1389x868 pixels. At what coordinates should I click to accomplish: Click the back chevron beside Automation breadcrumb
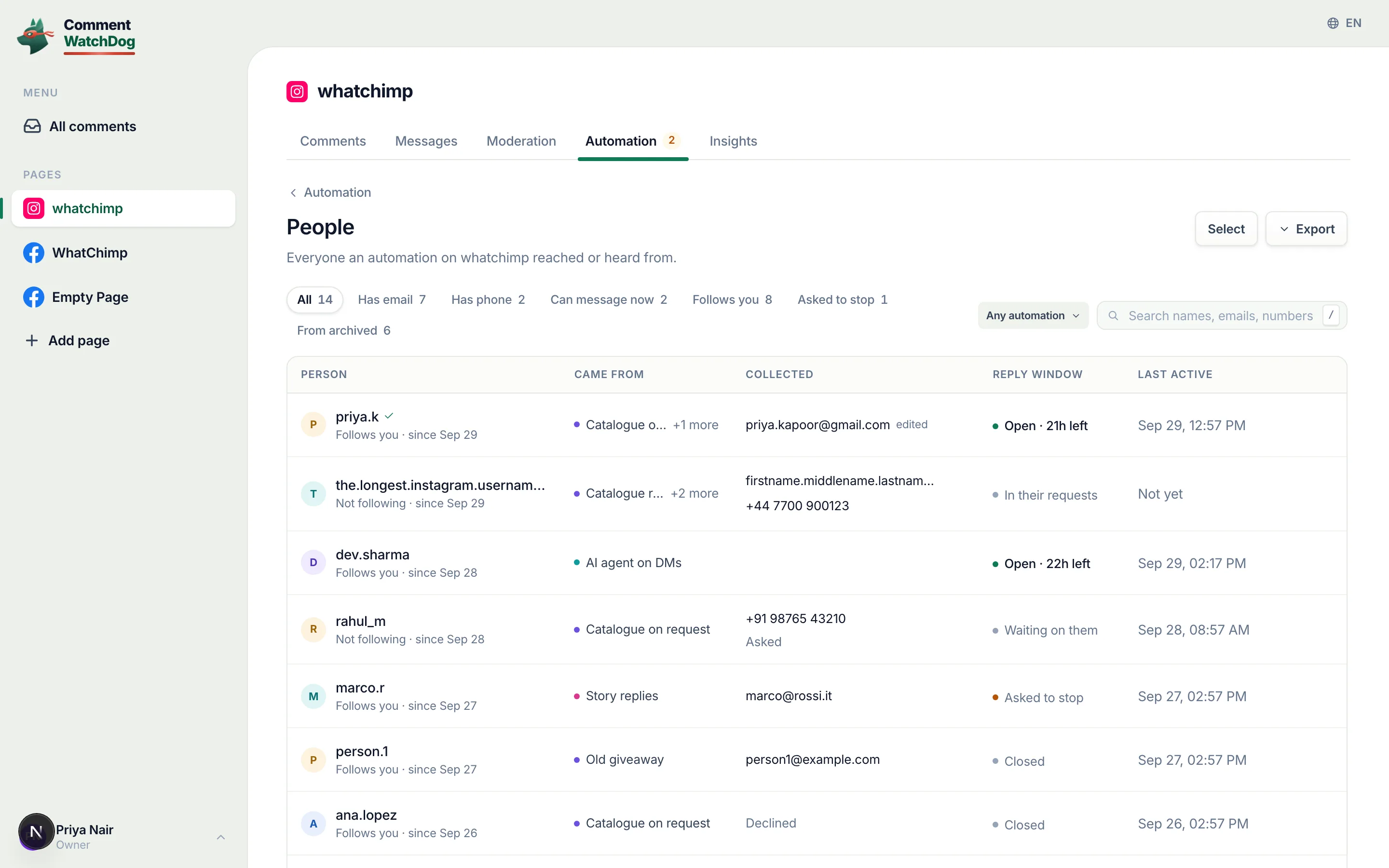pos(293,193)
